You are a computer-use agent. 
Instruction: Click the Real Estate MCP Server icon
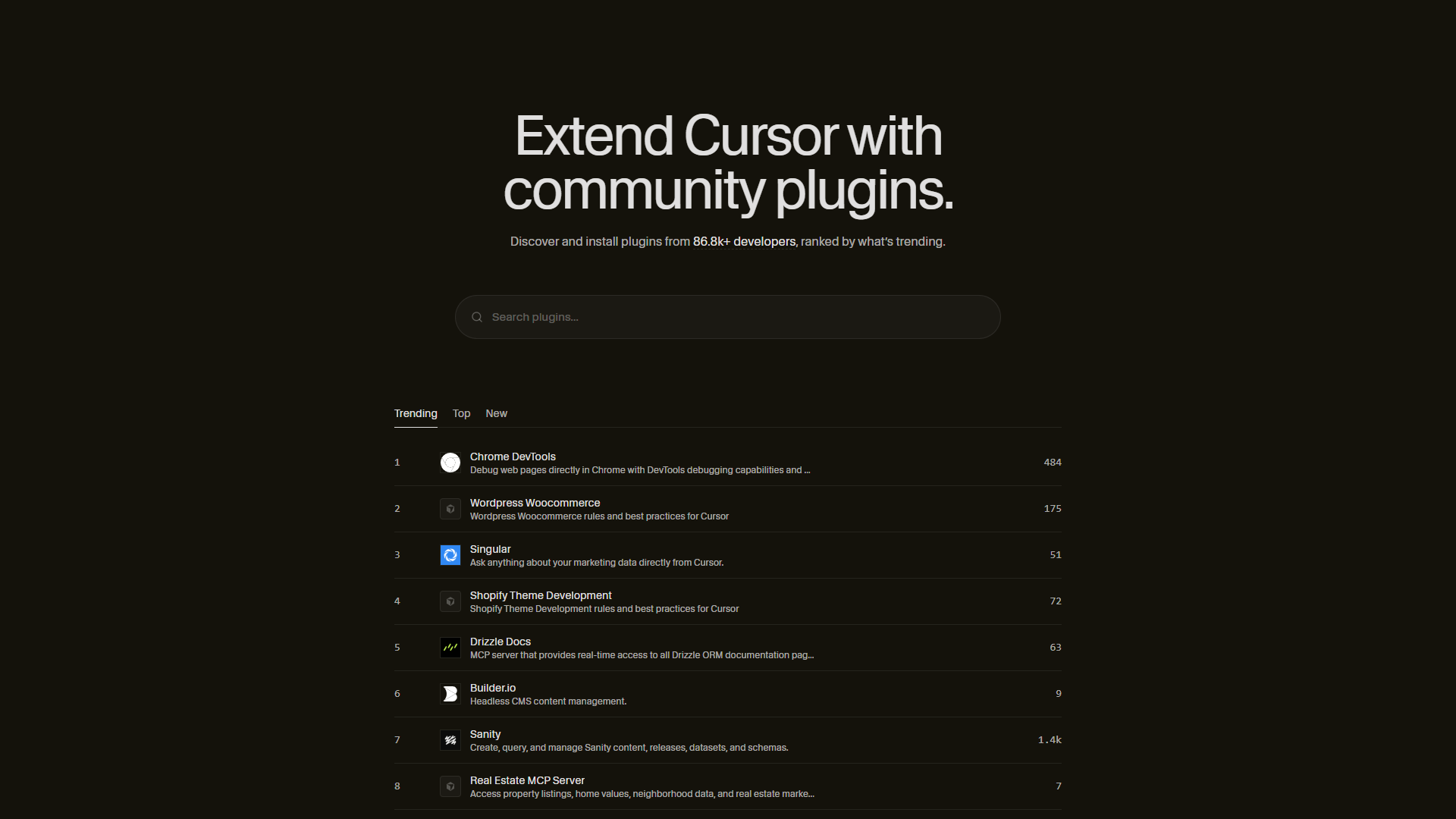pos(450,786)
